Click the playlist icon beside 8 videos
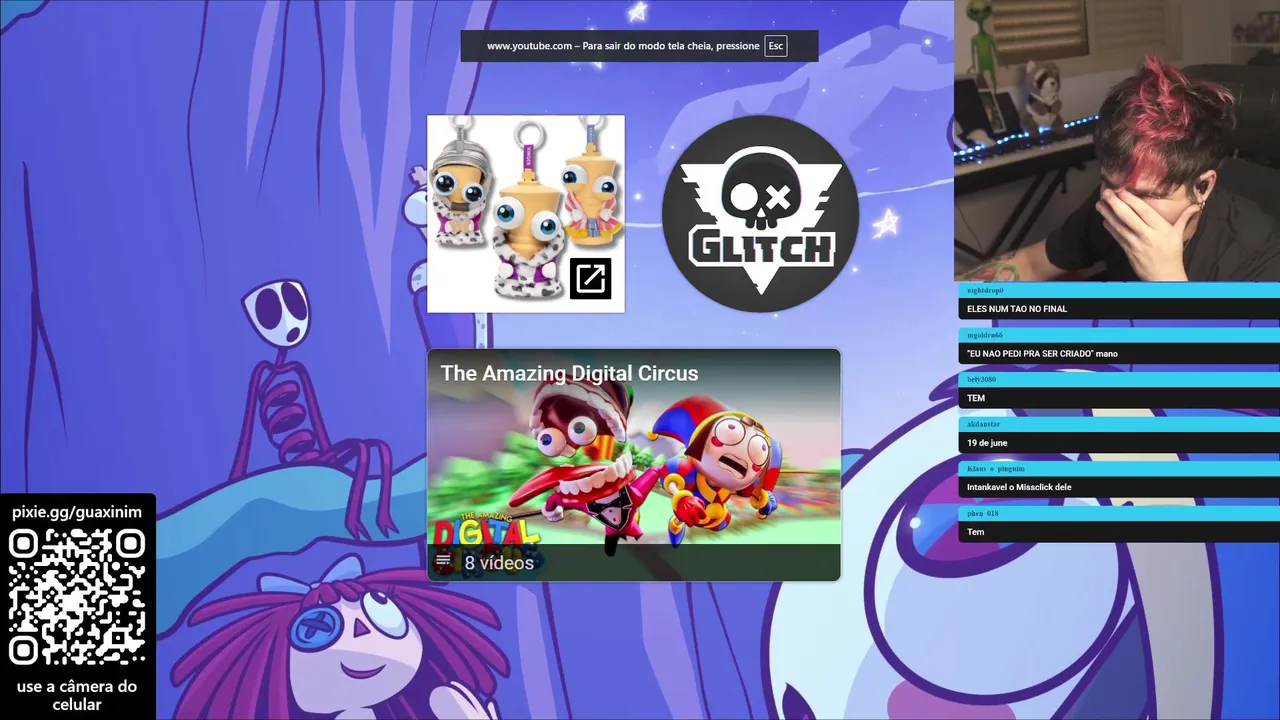Viewport: 1280px width, 720px height. point(443,562)
